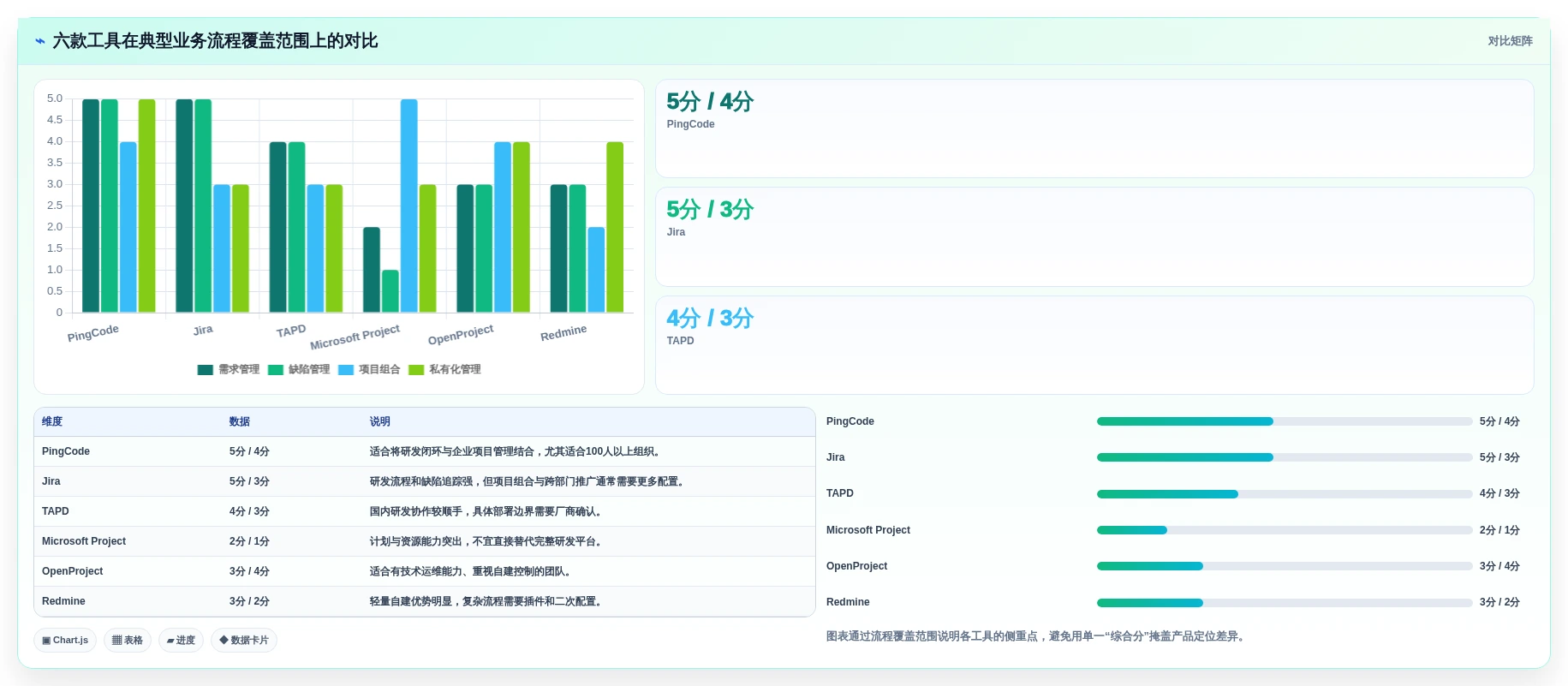Click the Jira label beside its progress bar
The image size is (1568, 686).
coord(836,457)
